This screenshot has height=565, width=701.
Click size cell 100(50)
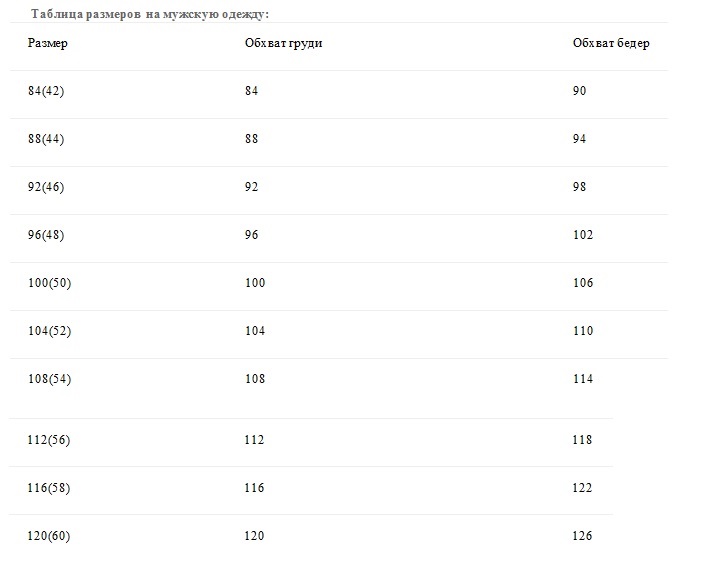tap(50, 282)
